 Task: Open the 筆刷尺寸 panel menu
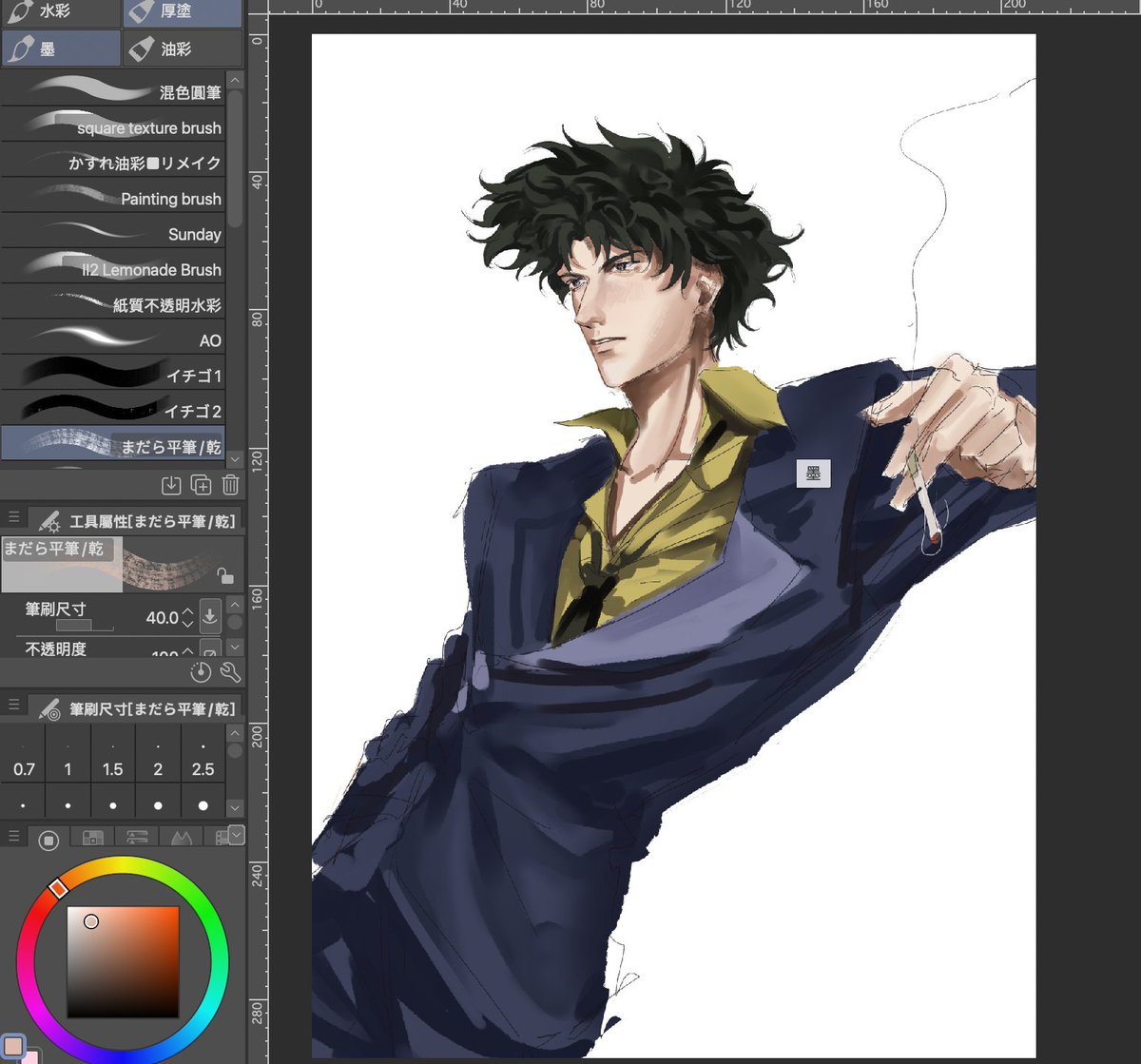(13, 705)
